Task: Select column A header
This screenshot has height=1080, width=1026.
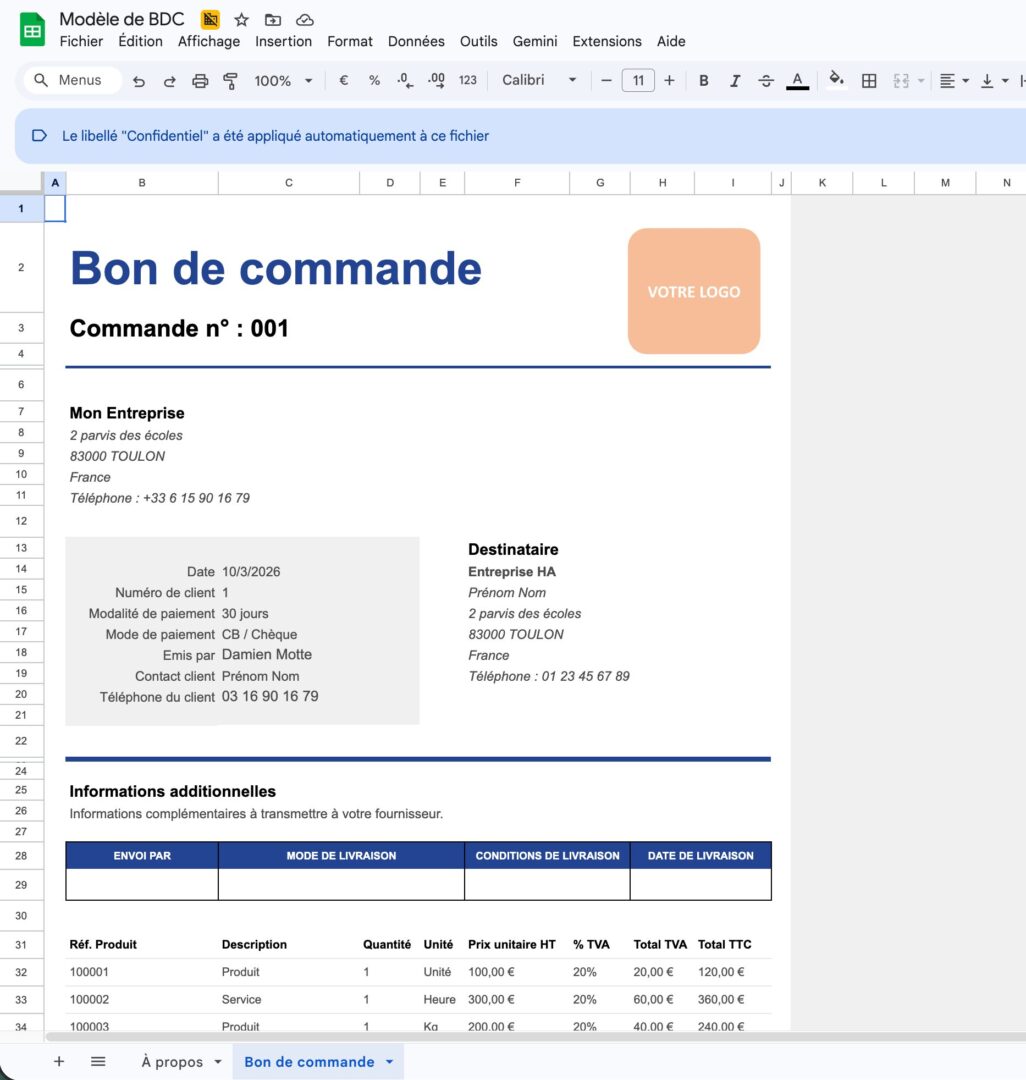Action: [55, 183]
